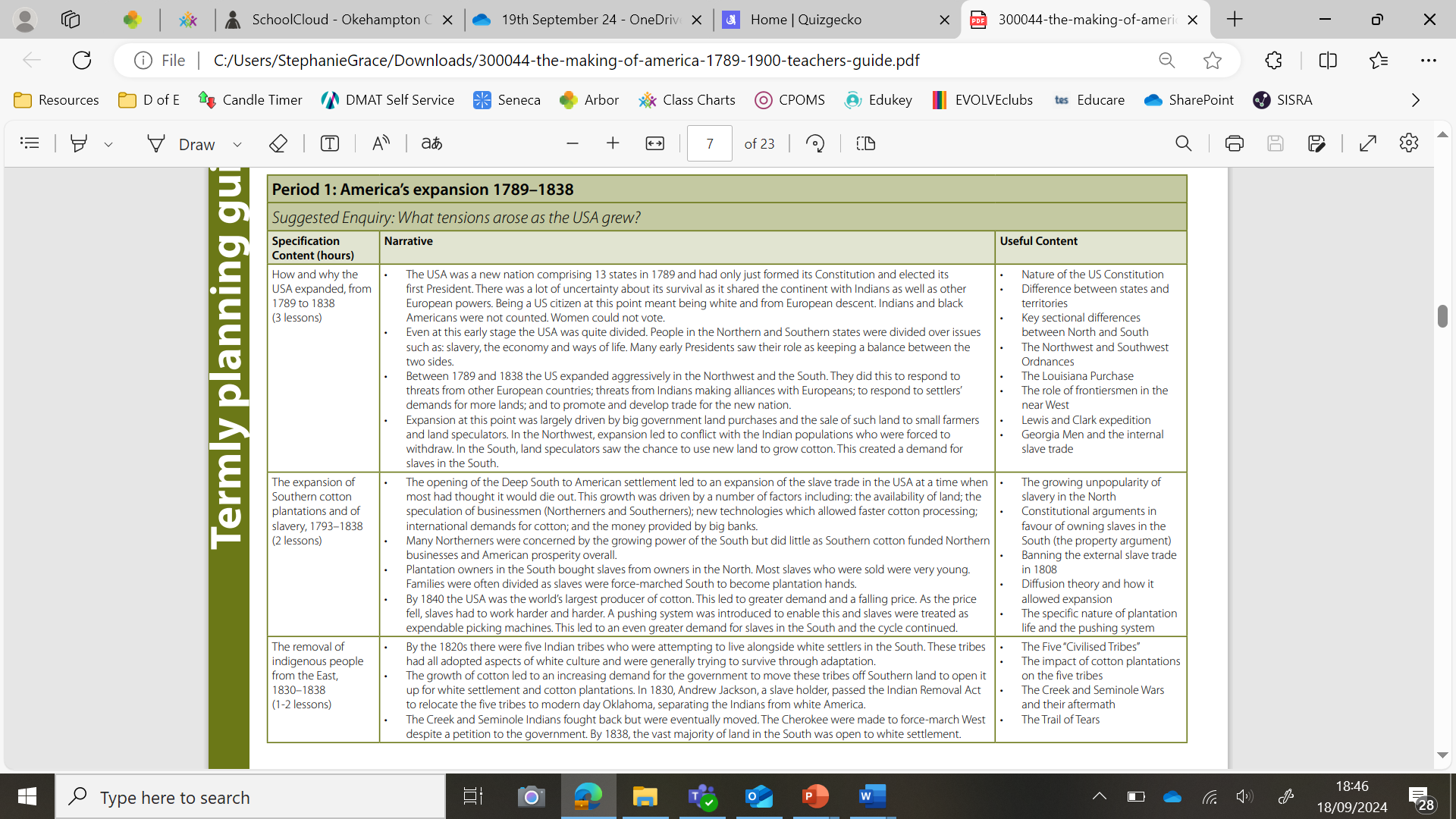
Task: Toggle the page view layout
Action: (865, 143)
